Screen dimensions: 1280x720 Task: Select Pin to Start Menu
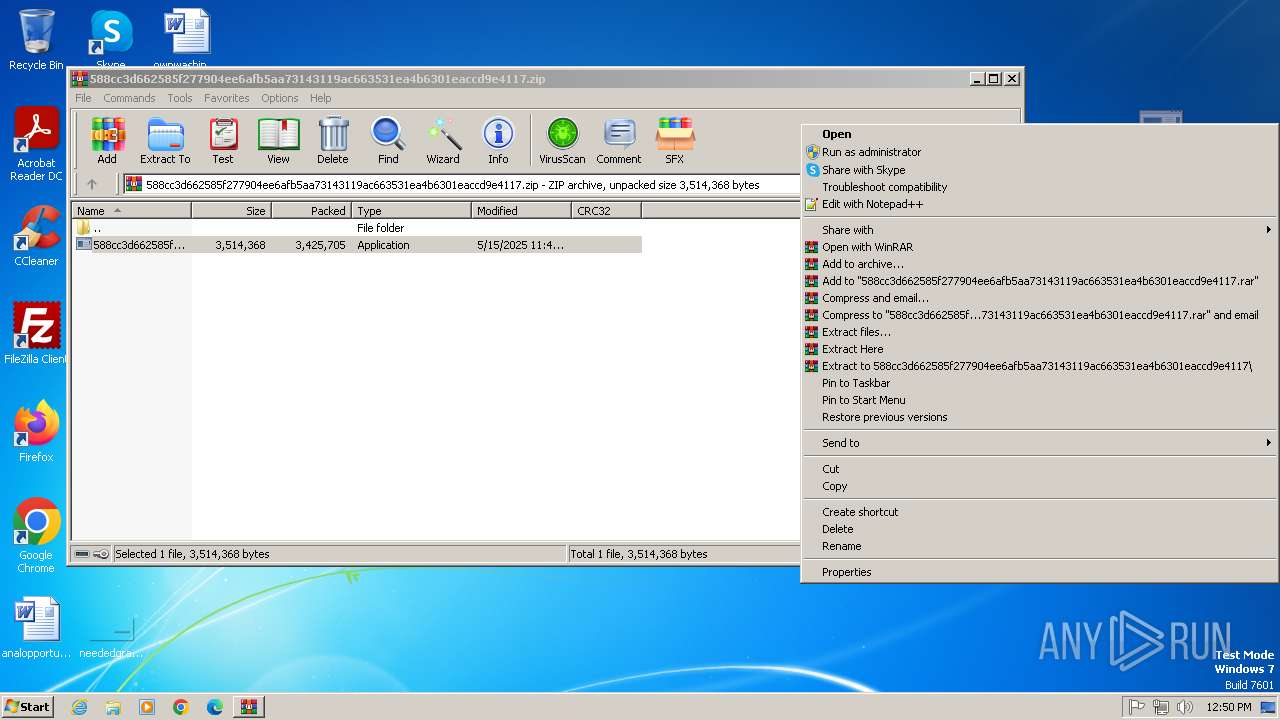coord(1040,400)
